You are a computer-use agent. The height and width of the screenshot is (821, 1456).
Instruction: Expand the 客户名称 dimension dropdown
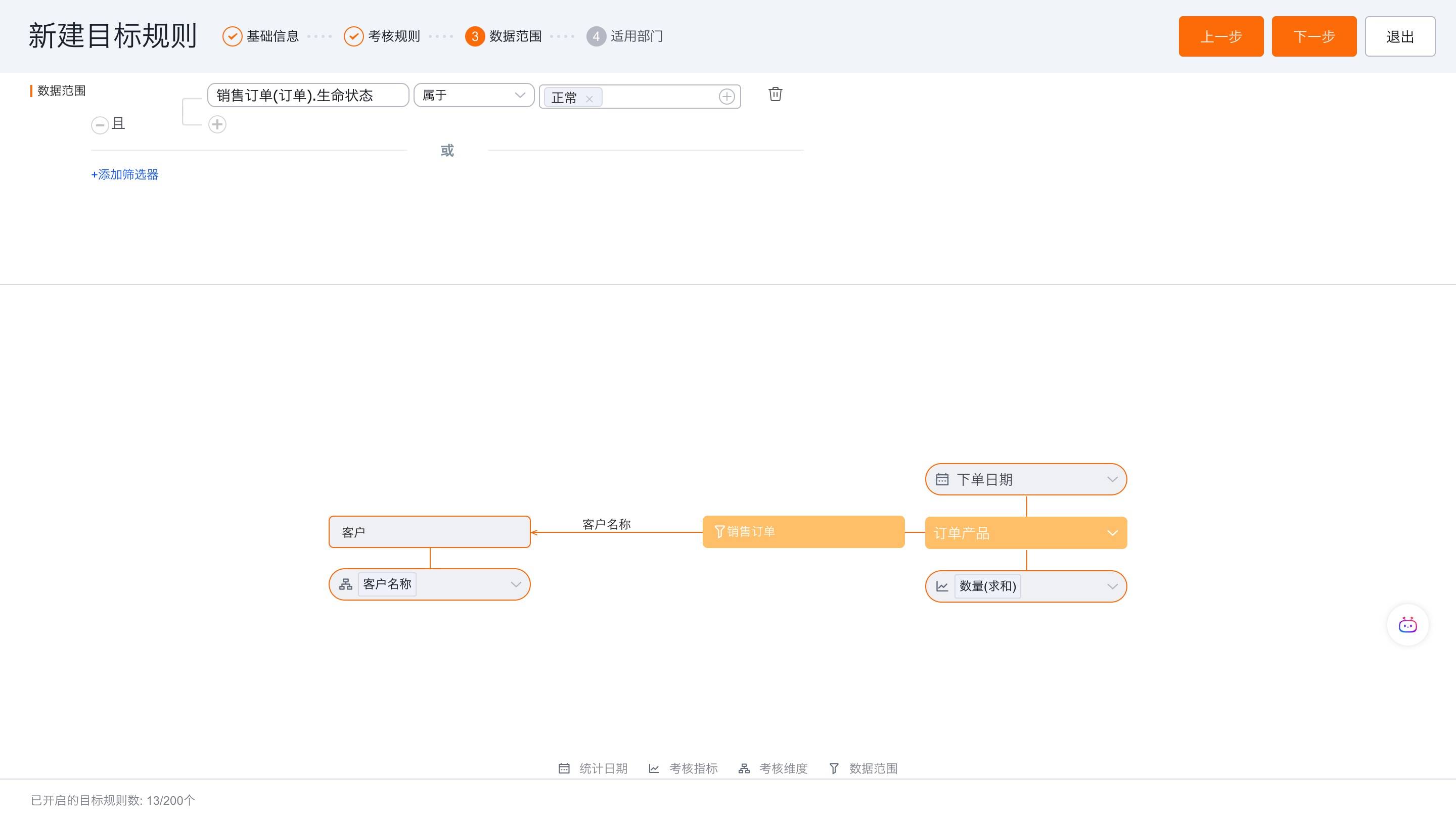(x=516, y=584)
